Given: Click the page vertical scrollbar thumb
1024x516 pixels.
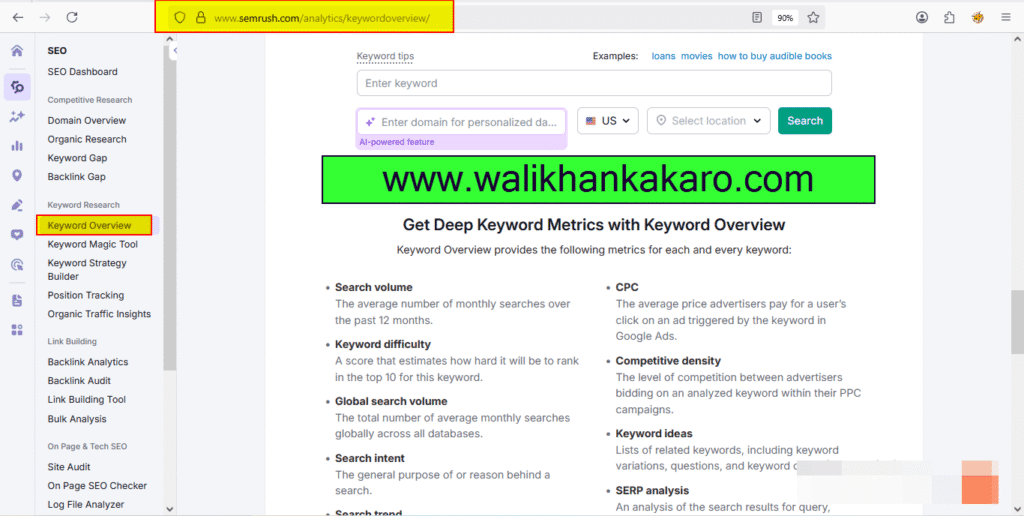Looking at the screenshot, I should 1017,322.
